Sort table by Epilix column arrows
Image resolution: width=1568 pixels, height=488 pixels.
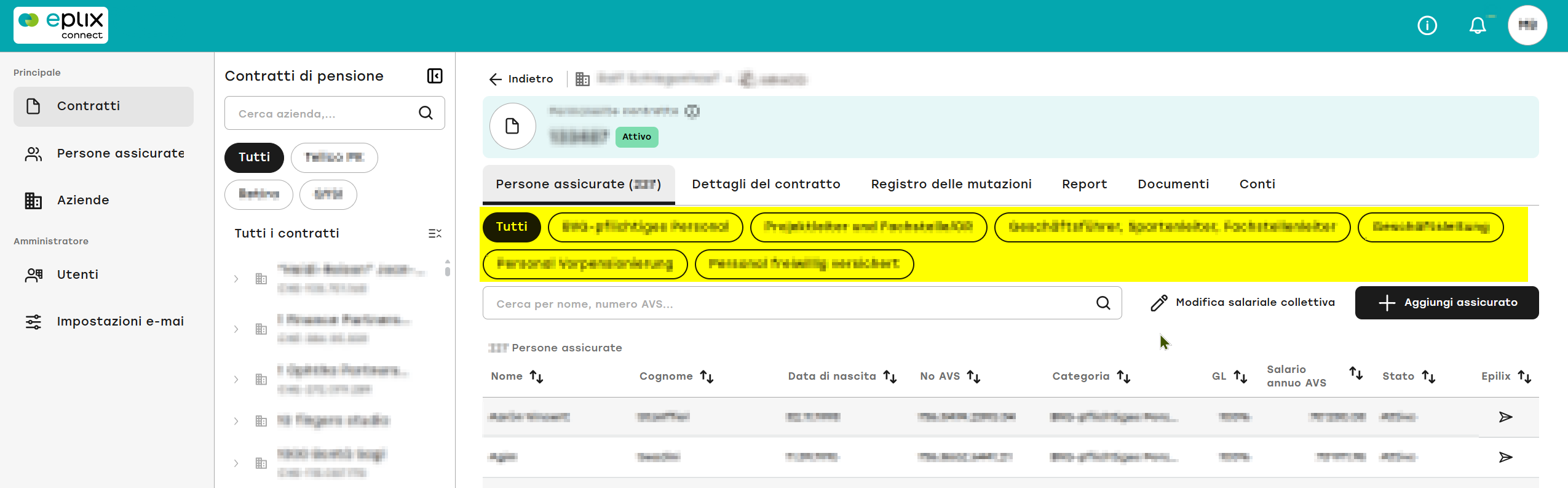[x=1525, y=377]
